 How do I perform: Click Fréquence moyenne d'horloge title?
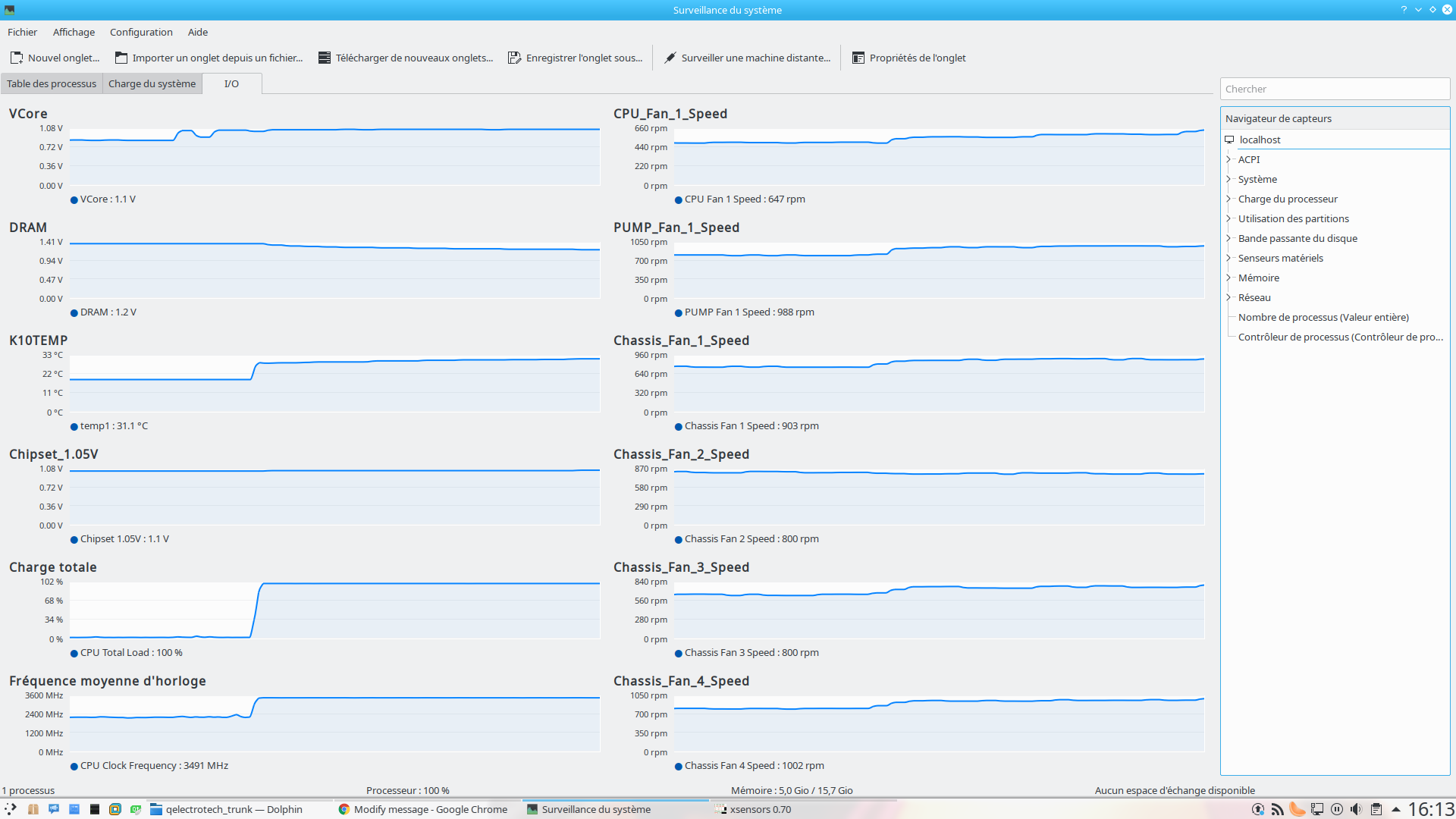107,681
